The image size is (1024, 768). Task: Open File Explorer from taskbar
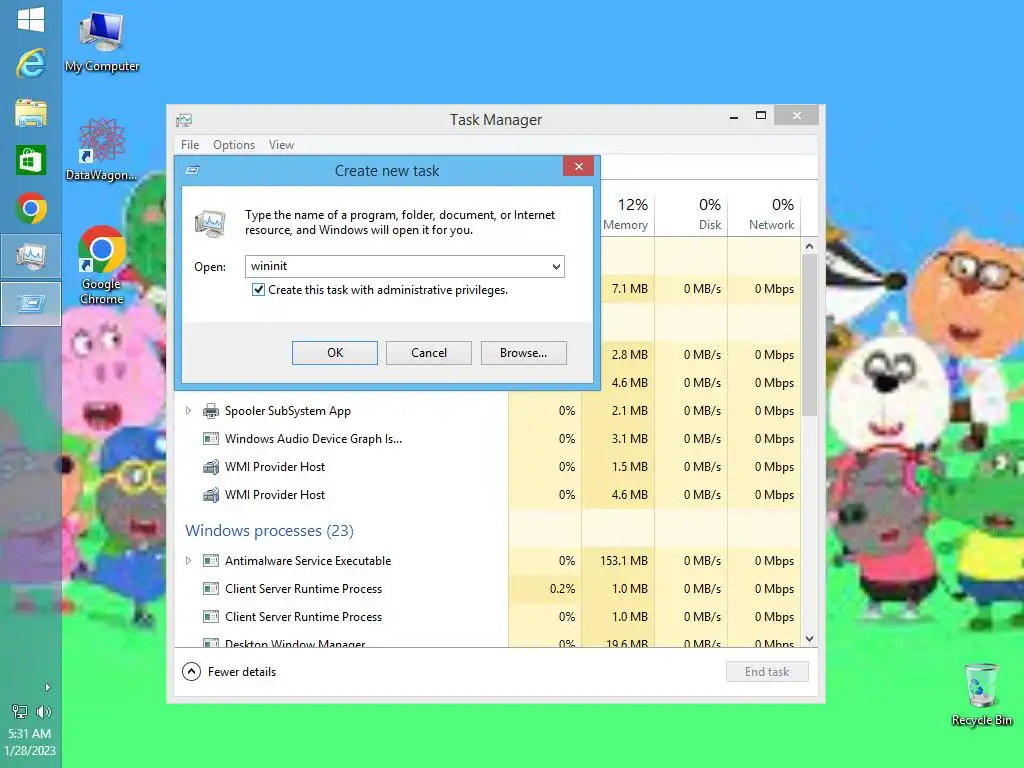tap(31, 112)
